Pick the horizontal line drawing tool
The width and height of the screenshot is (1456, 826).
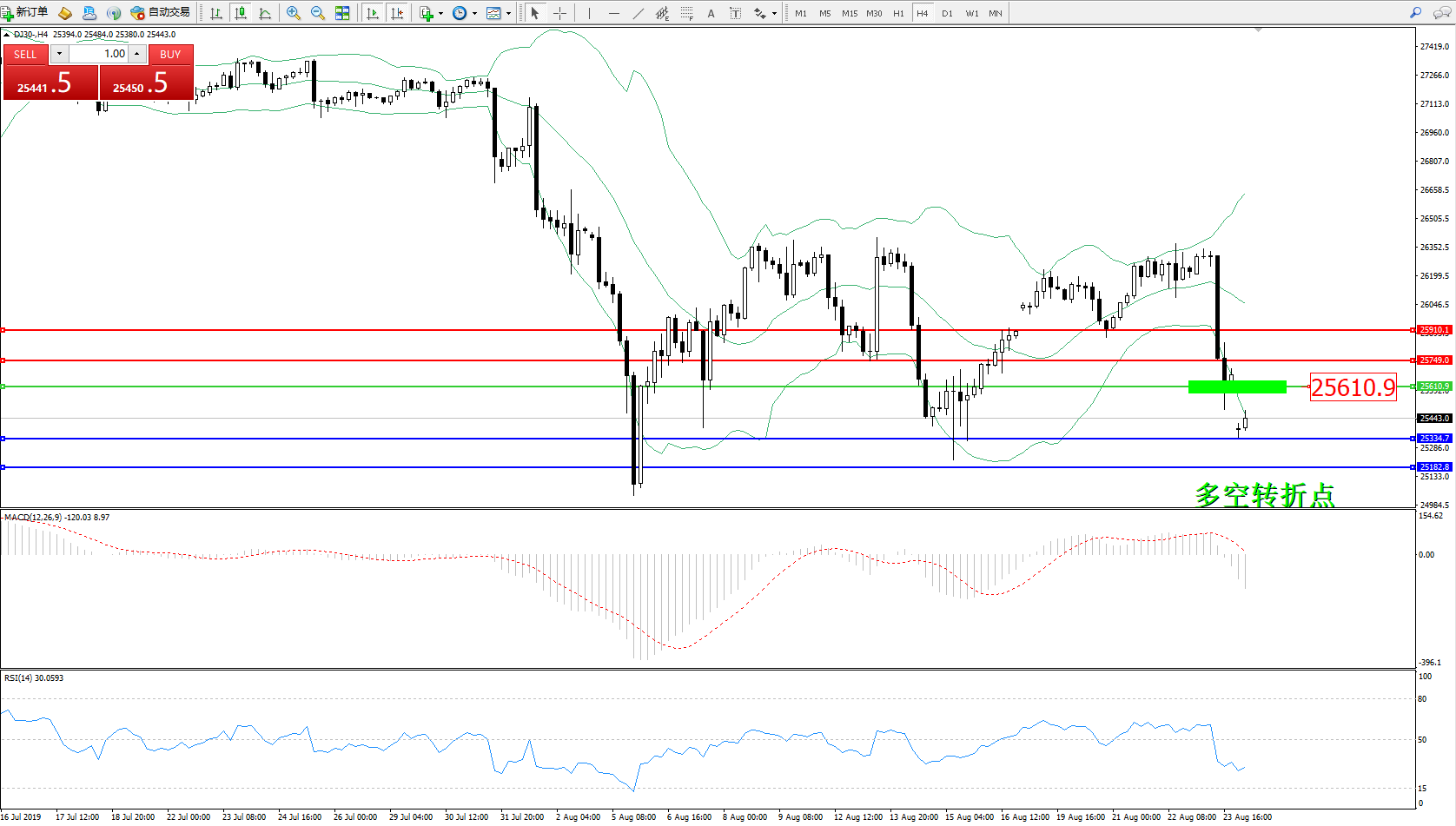[614, 13]
